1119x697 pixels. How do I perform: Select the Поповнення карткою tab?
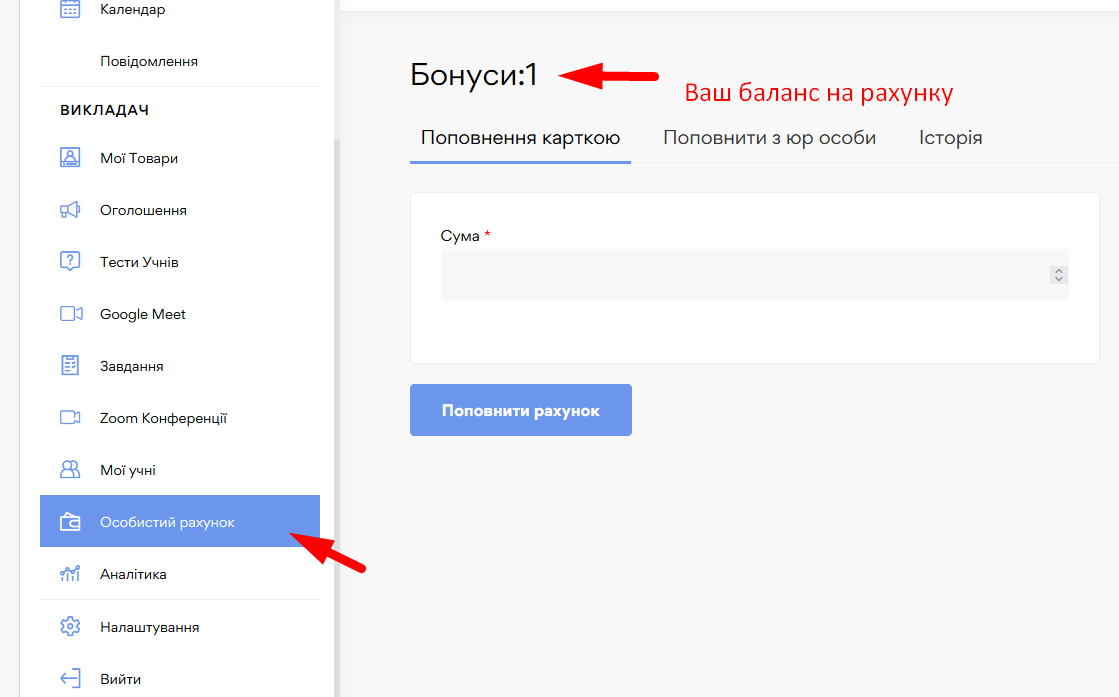click(x=520, y=138)
